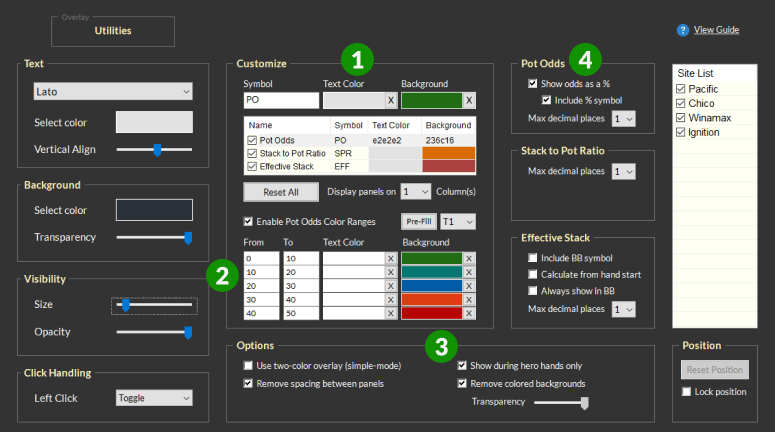Image resolution: width=775 pixels, height=432 pixels.
Task: Clear text color X for range 20 to 30
Action: 391,286
